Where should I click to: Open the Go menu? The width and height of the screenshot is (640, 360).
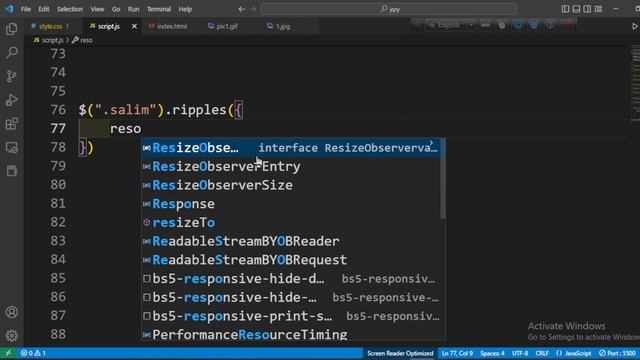[x=116, y=9]
